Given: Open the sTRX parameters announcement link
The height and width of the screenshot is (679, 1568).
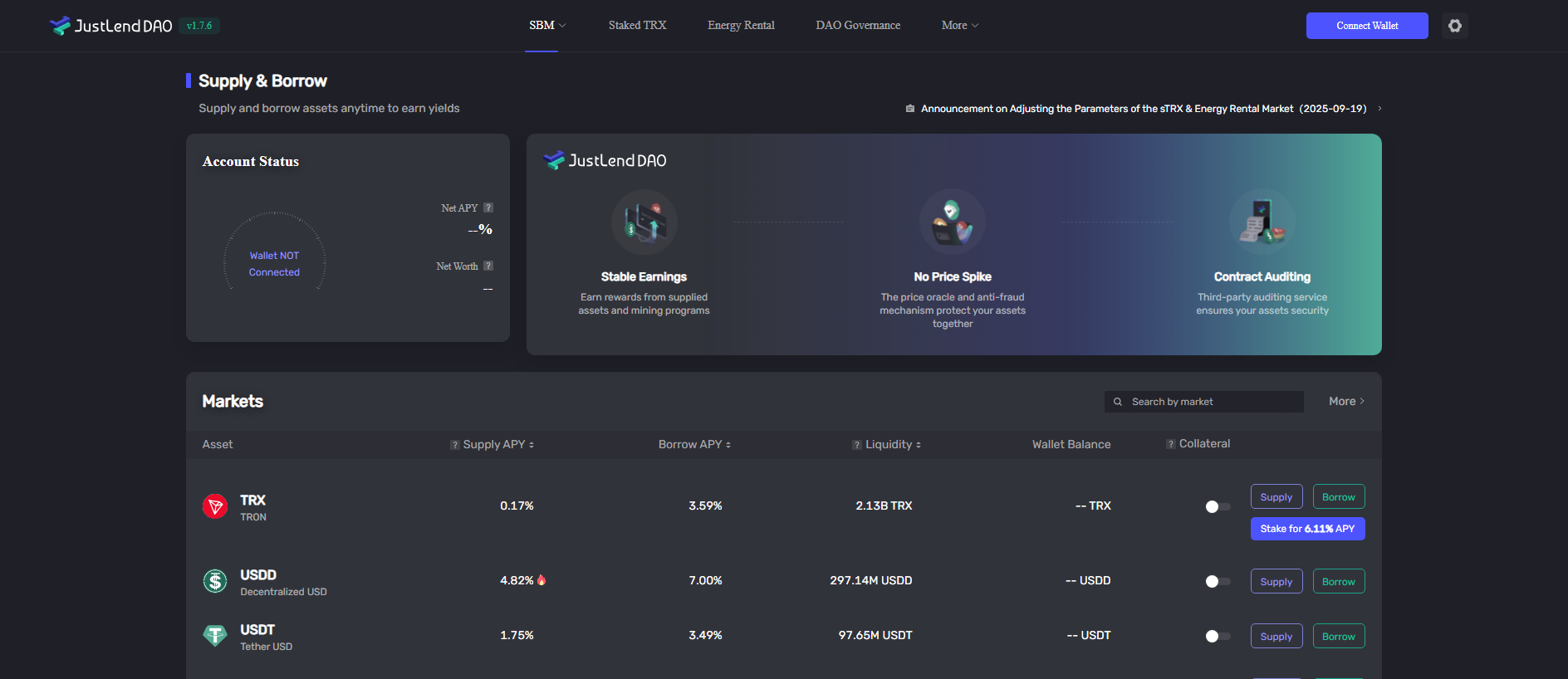Looking at the screenshot, I should pyautogui.click(x=1144, y=109).
